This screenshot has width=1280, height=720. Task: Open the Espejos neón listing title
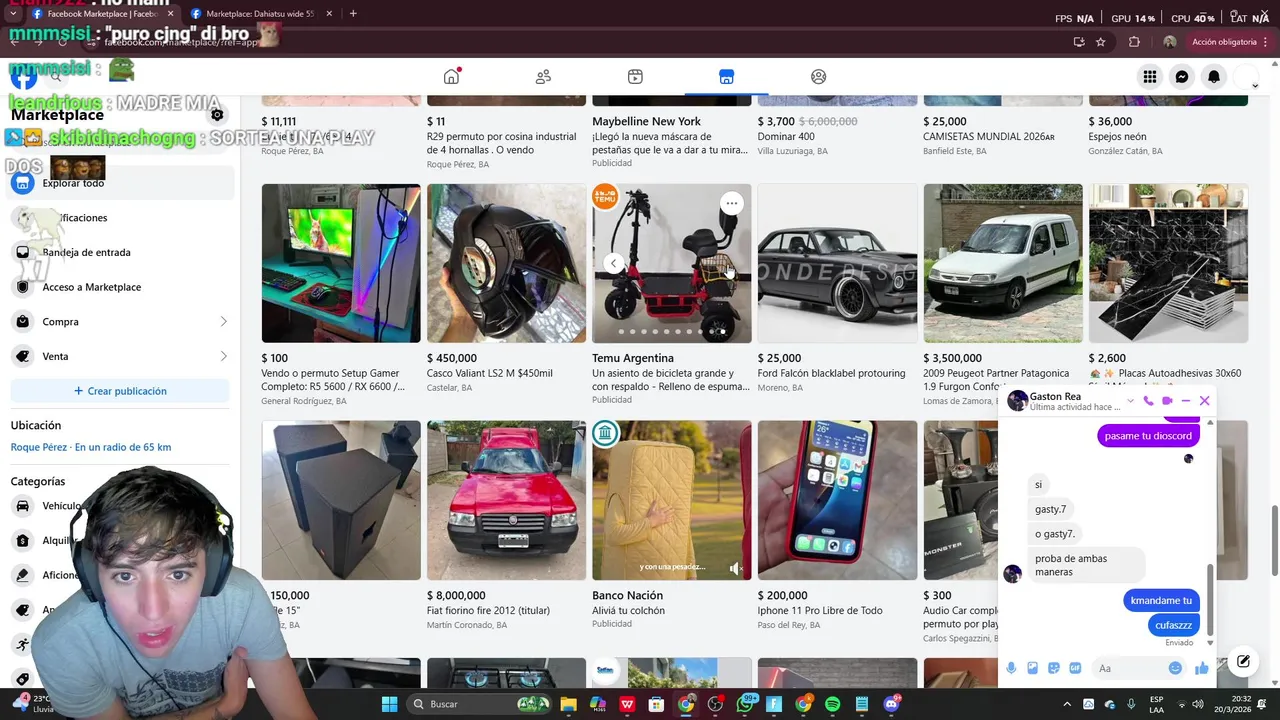click(x=1117, y=137)
